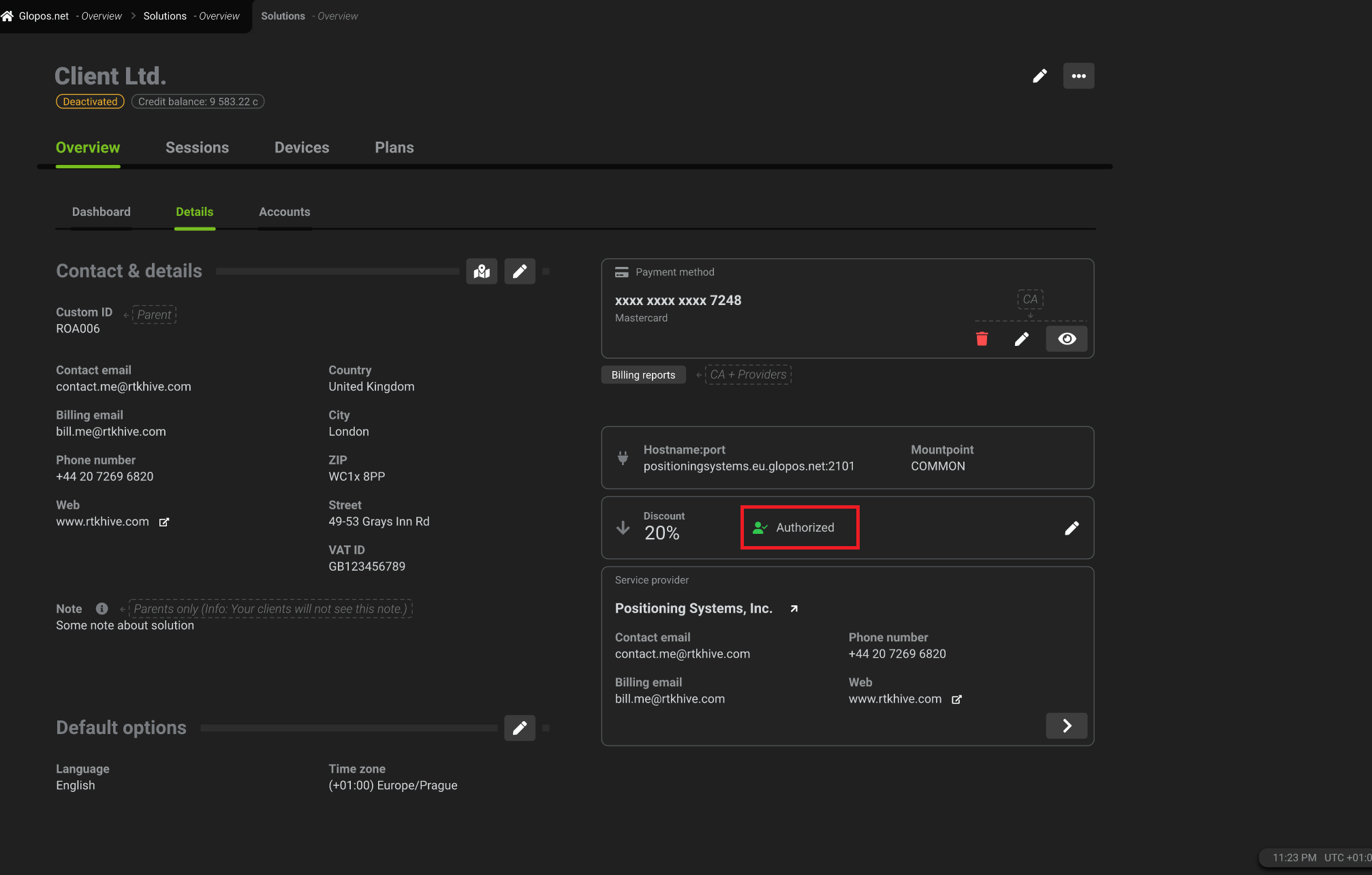Viewport: 1372px width, 875px height.
Task: Open the more options menu for Client Ltd.
Action: click(1078, 76)
